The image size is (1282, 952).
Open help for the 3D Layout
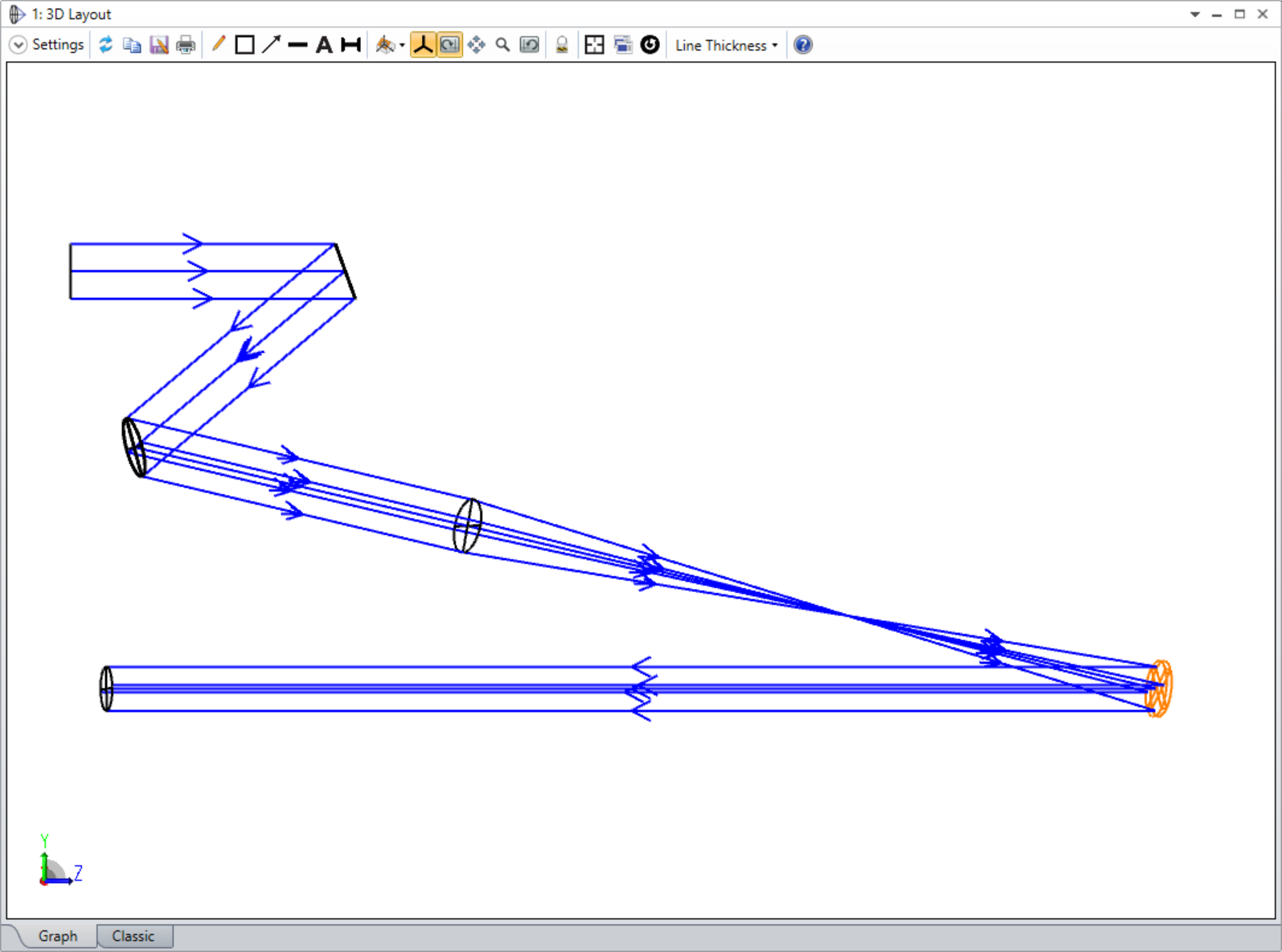click(x=803, y=45)
